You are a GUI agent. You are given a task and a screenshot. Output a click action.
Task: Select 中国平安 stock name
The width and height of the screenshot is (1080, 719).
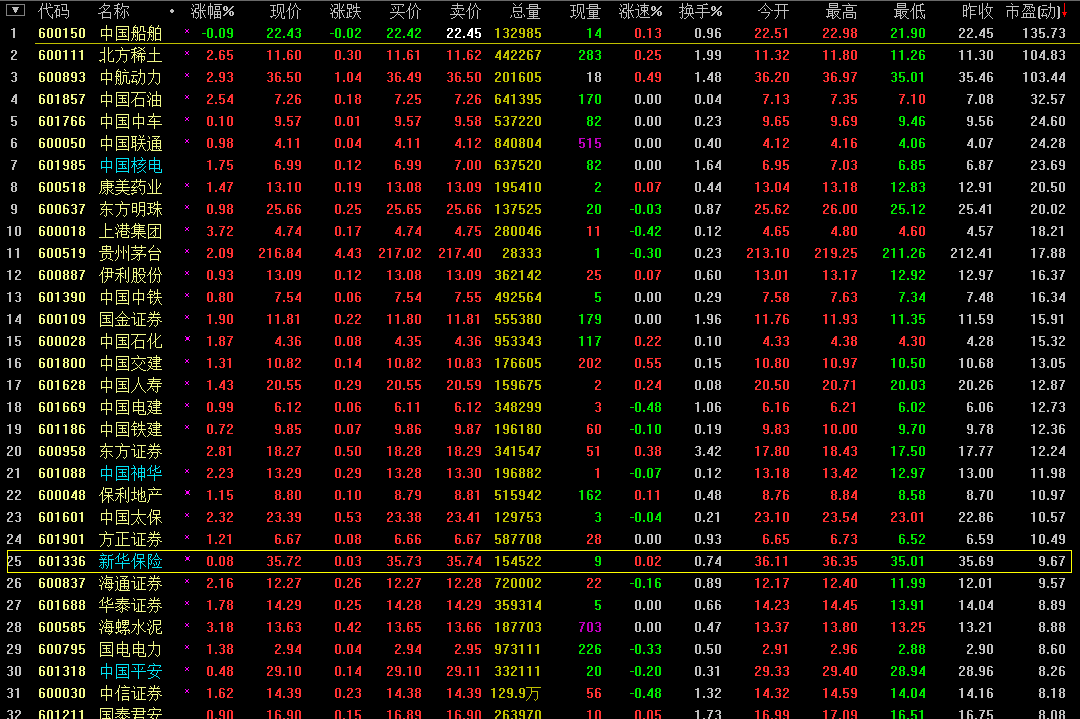click(x=131, y=671)
